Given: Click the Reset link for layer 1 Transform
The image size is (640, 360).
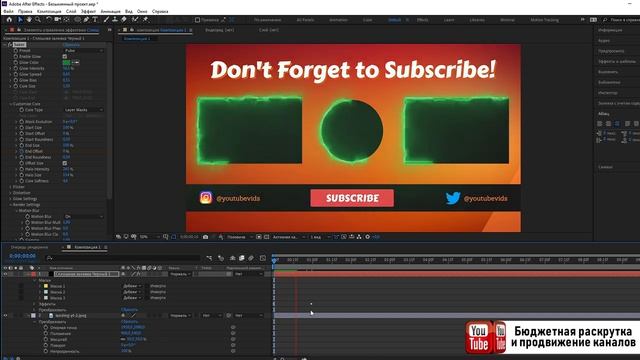Looking at the screenshot, I should point(129,310).
